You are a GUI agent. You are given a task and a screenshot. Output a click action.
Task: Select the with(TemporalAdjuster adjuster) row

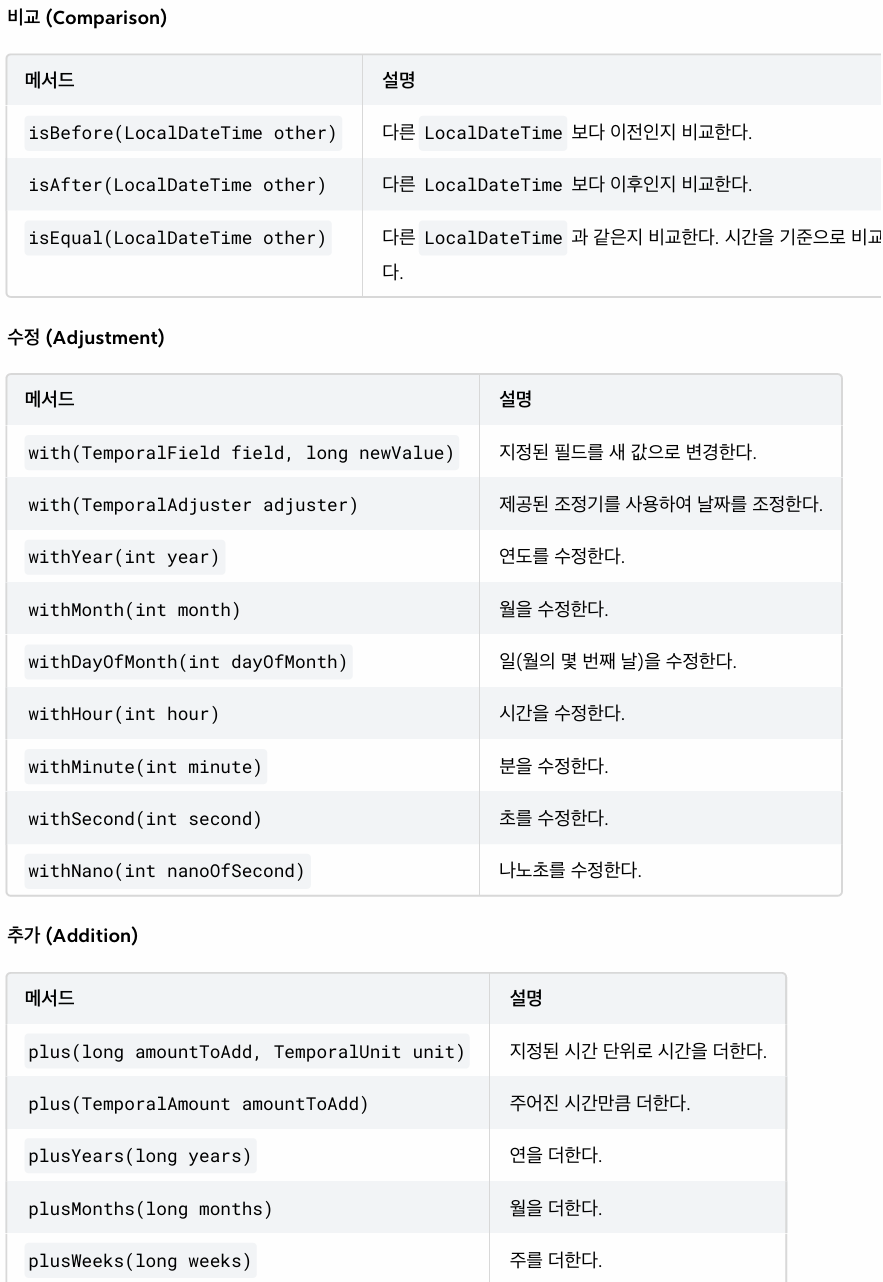(x=424, y=505)
